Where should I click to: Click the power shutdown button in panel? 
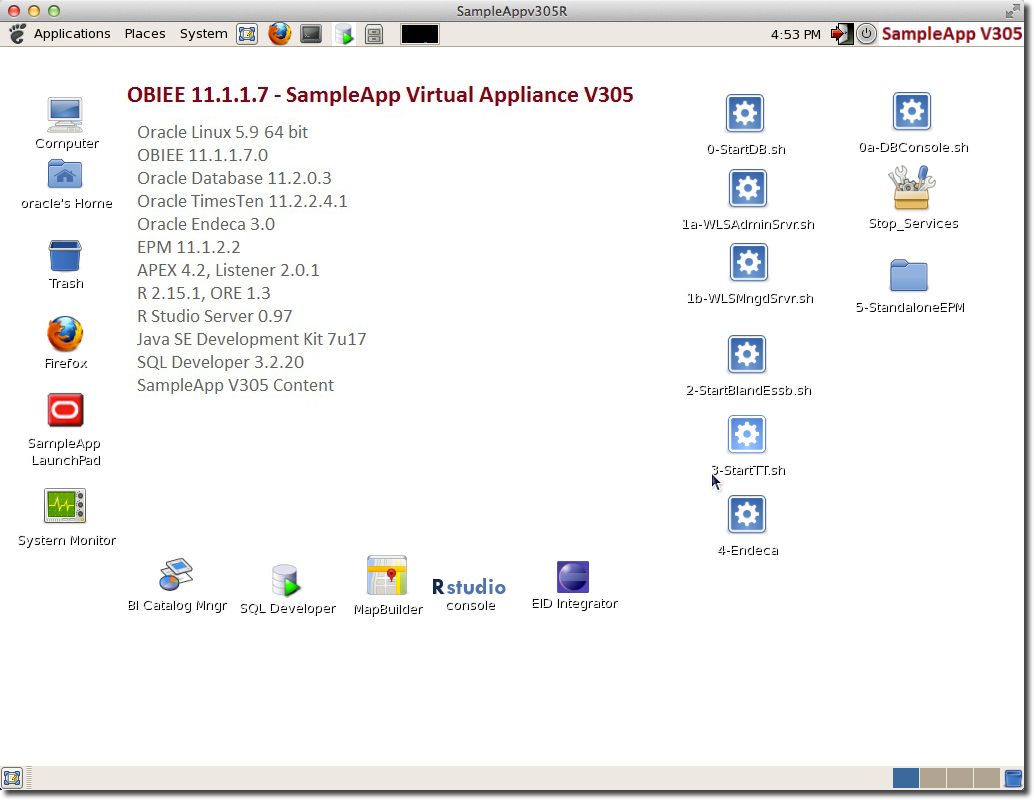pos(866,34)
